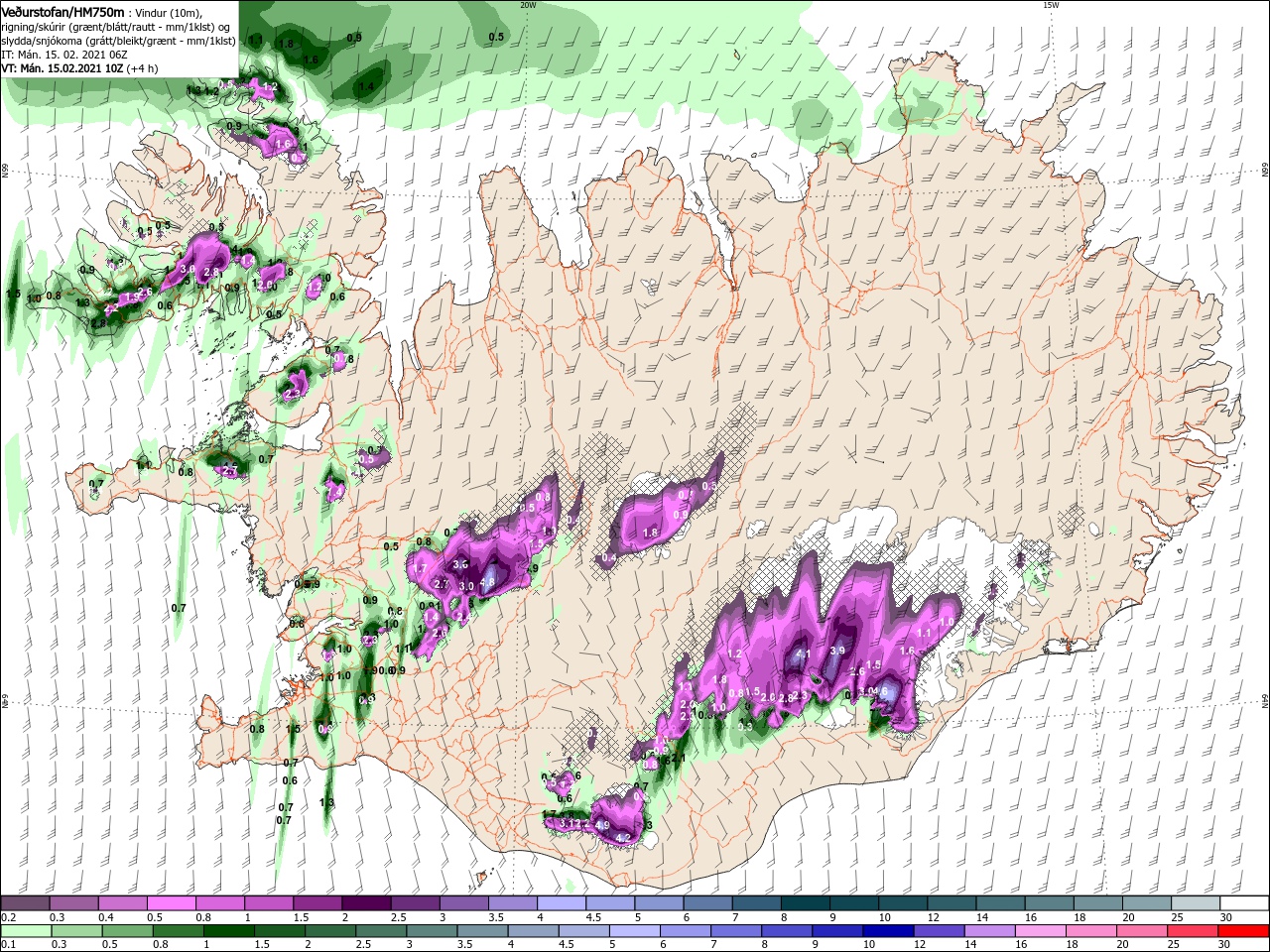Screen dimensions: 1270x952
Task: Click the 'VT: Mán. 15.02.2021 10Z' valid time
Action: tap(63, 68)
